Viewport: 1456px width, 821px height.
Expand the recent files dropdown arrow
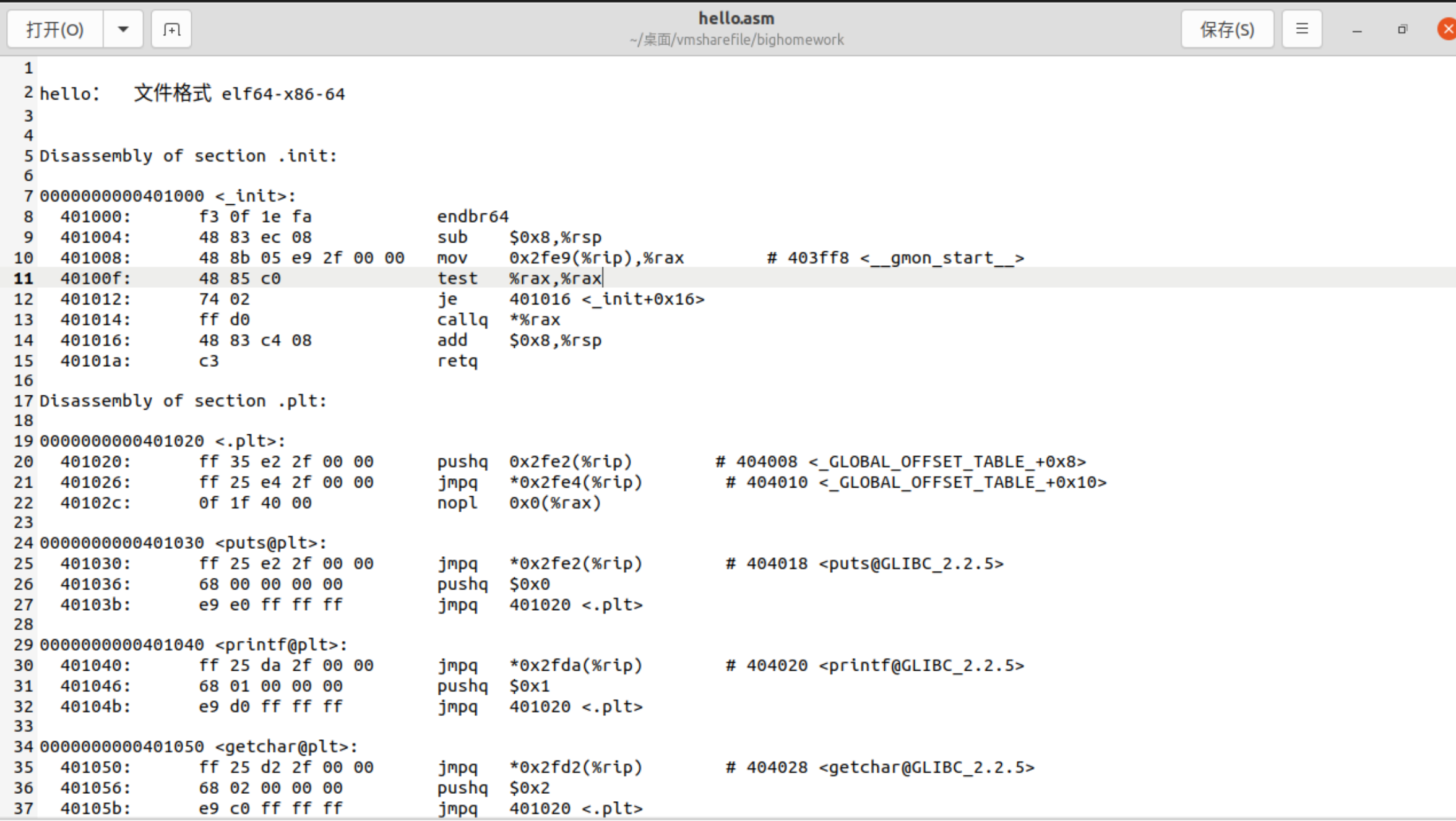(x=123, y=29)
